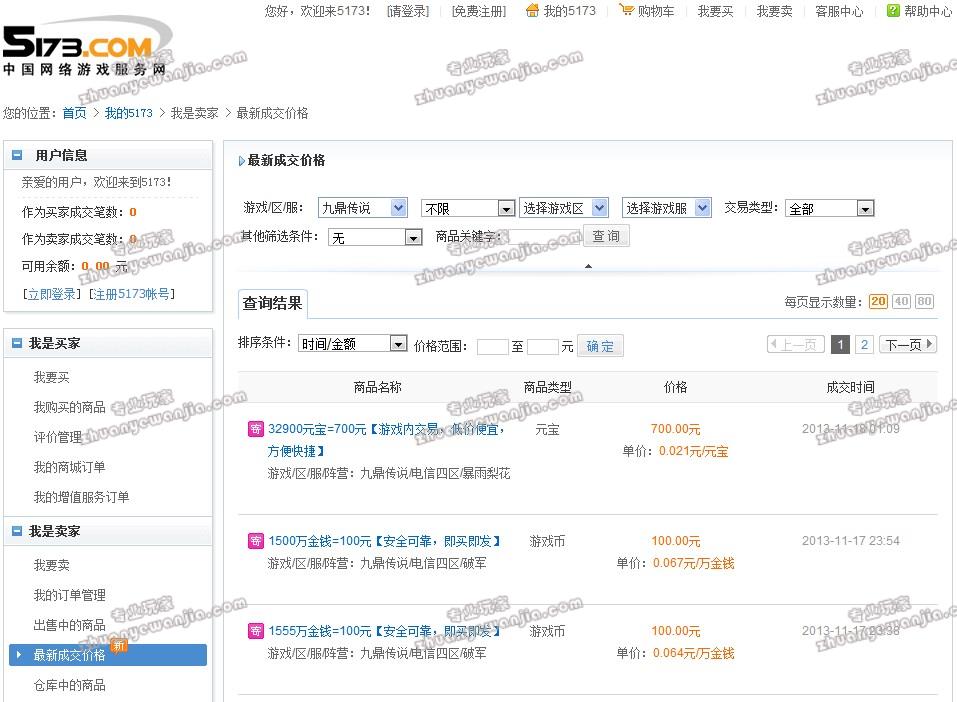Open 我的增值服务订单 in the sidebar
The image size is (957, 702).
(81, 497)
